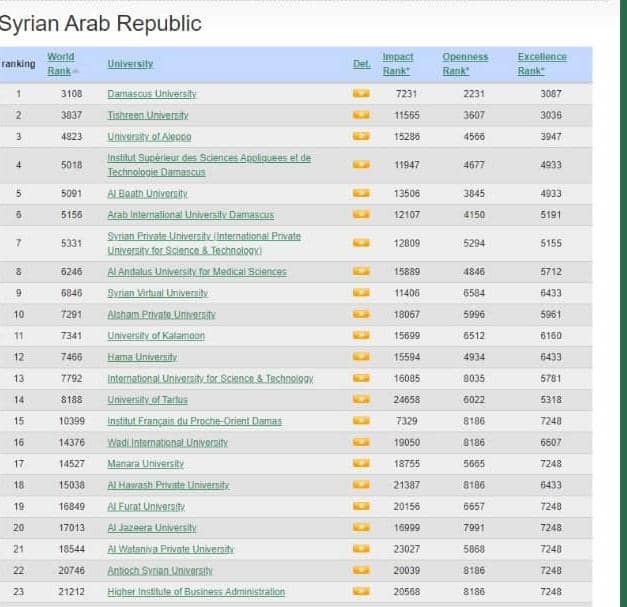Open details icon for International University for Science & Technology
Image resolution: width=627 pixels, height=607 pixels.
point(361,378)
